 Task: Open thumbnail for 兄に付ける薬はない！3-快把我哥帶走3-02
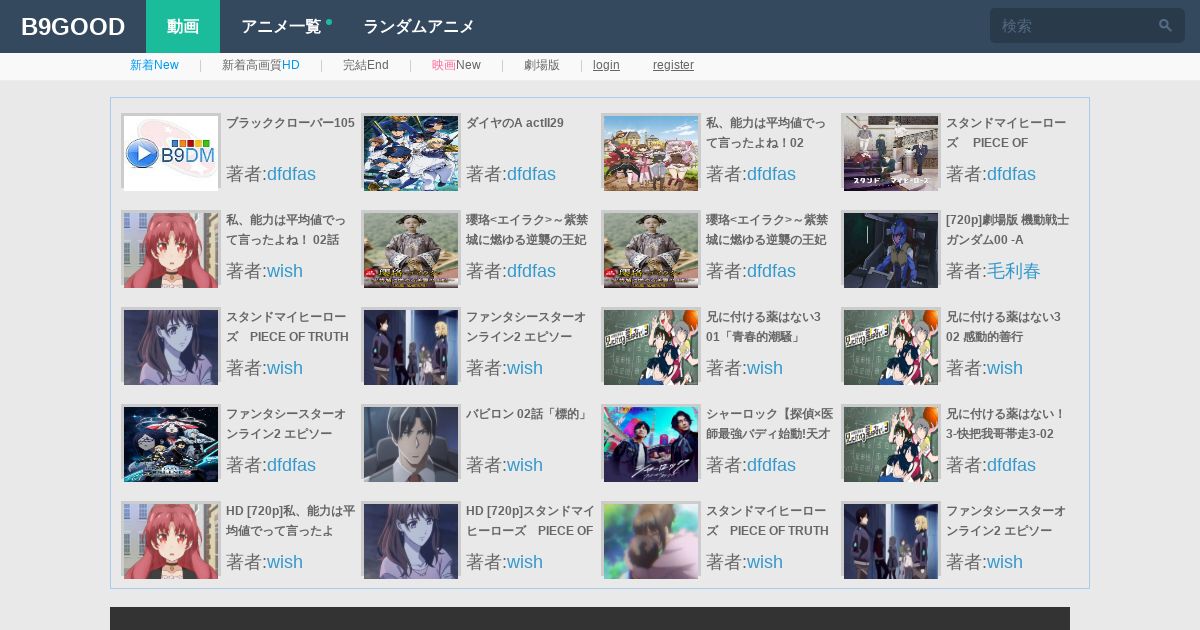click(891, 443)
